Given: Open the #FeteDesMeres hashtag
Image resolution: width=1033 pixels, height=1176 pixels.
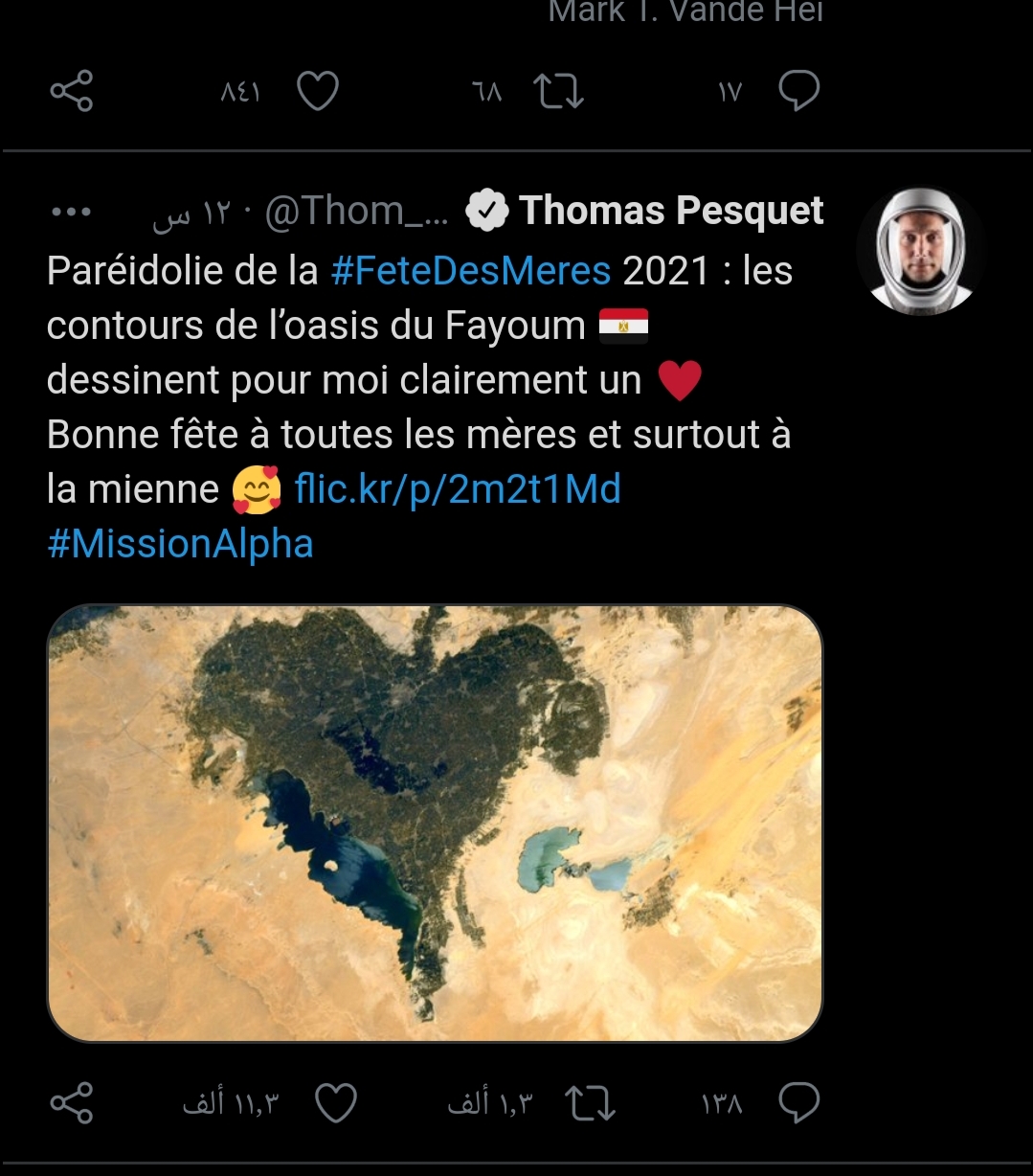Looking at the screenshot, I should (x=470, y=271).
